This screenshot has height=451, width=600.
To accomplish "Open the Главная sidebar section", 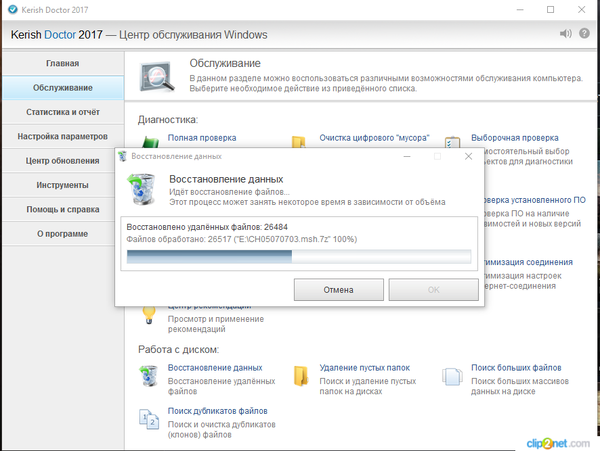I will pyautogui.click(x=62, y=63).
